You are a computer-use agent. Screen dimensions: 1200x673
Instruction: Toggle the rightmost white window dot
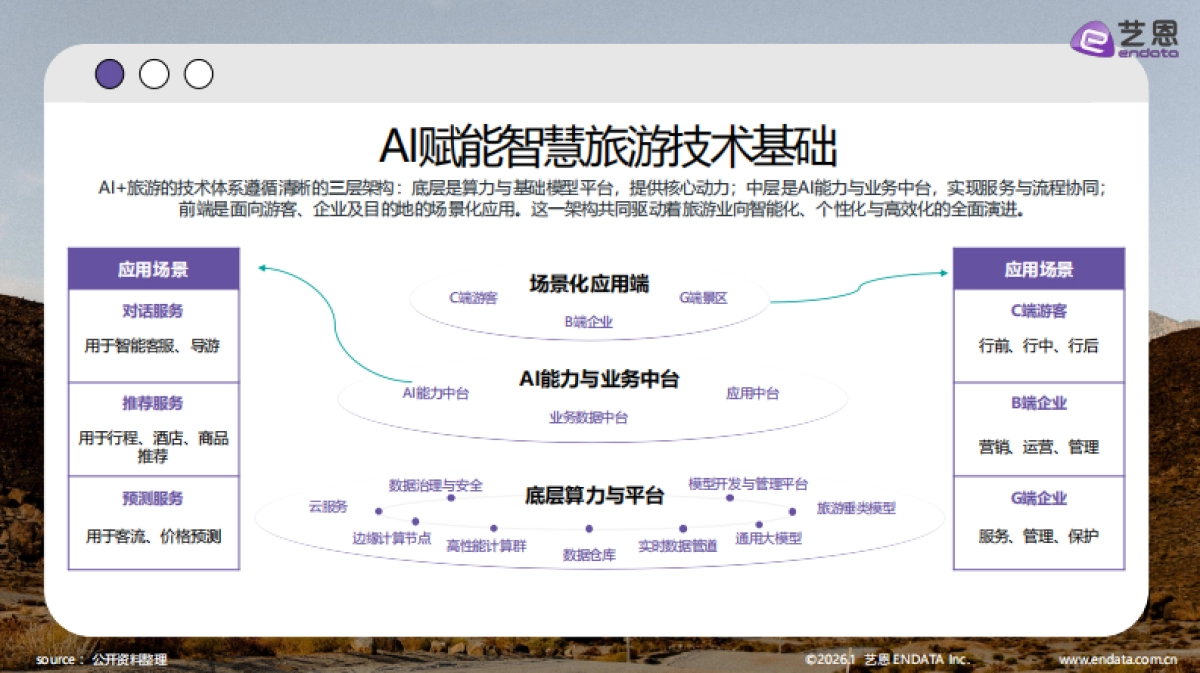coord(198,74)
